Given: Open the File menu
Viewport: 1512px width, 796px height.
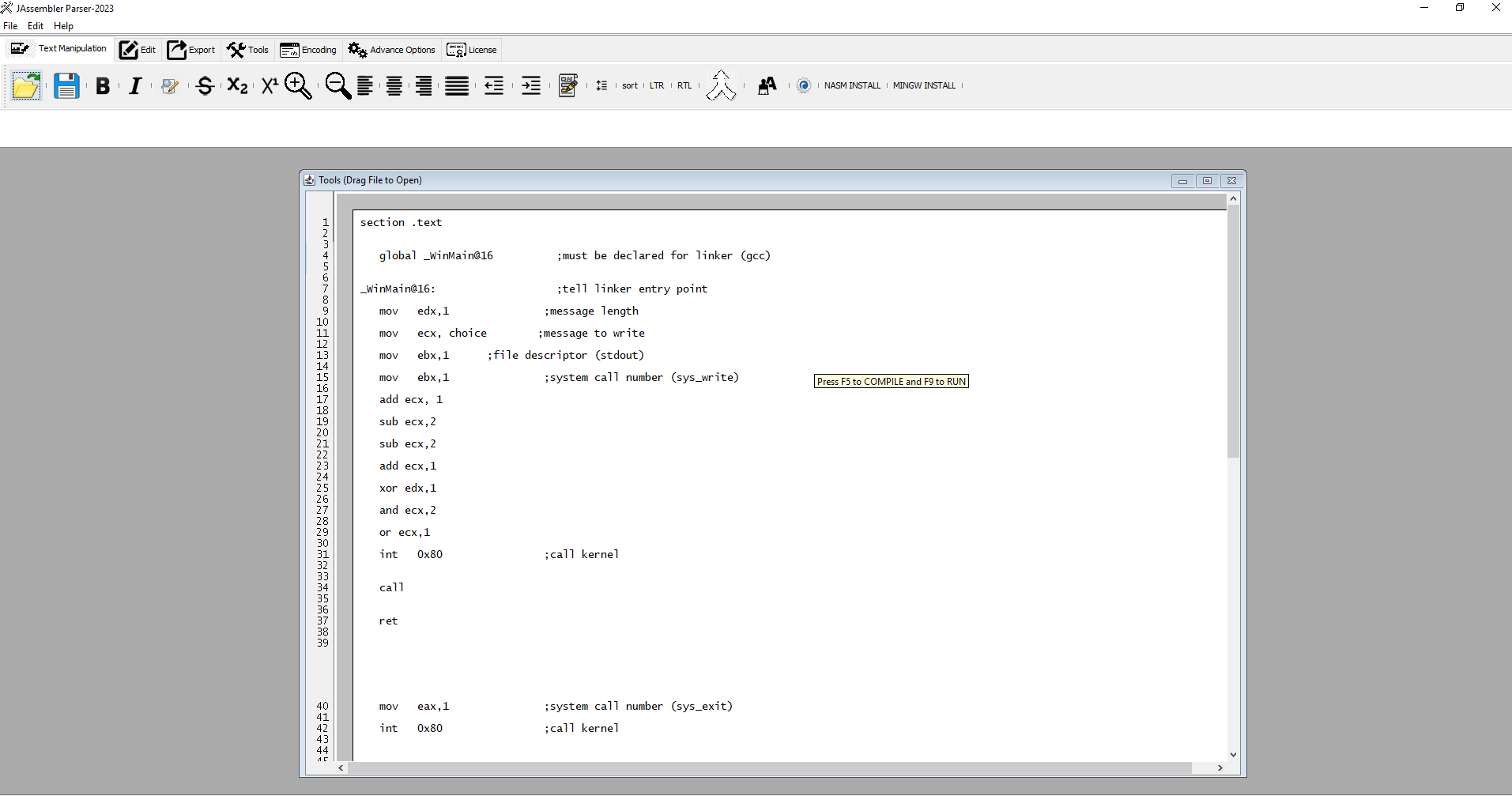Looking at the screenshot, I should click(x=10, y=26).
